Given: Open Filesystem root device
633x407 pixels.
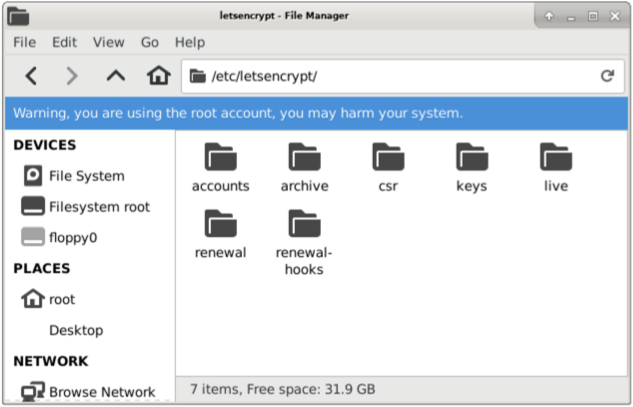Looking at the screenshot, I should (85, 207).
